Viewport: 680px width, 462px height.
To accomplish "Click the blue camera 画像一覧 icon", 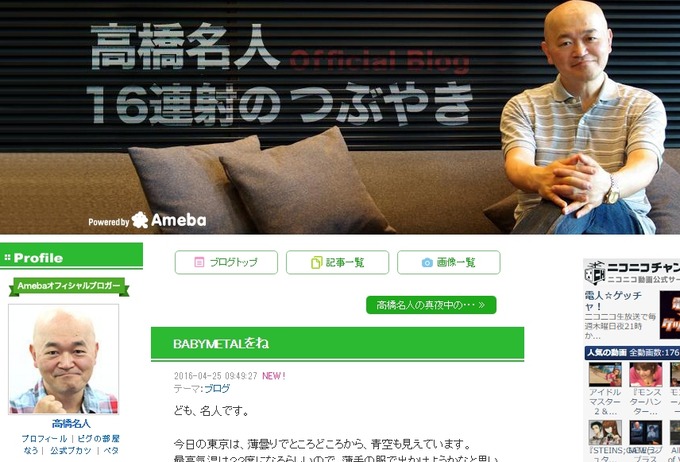I will click(427, 262).
